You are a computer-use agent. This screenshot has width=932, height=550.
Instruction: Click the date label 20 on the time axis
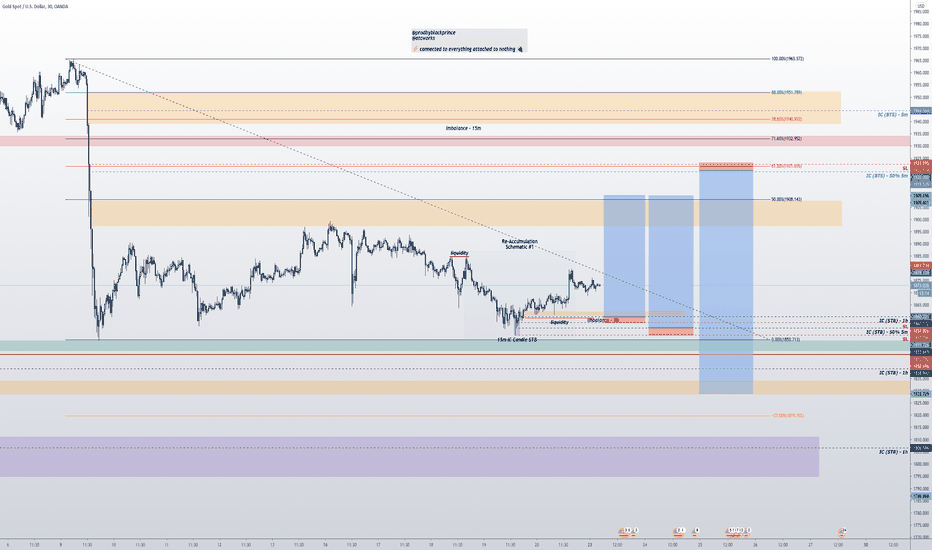[537, 545]
